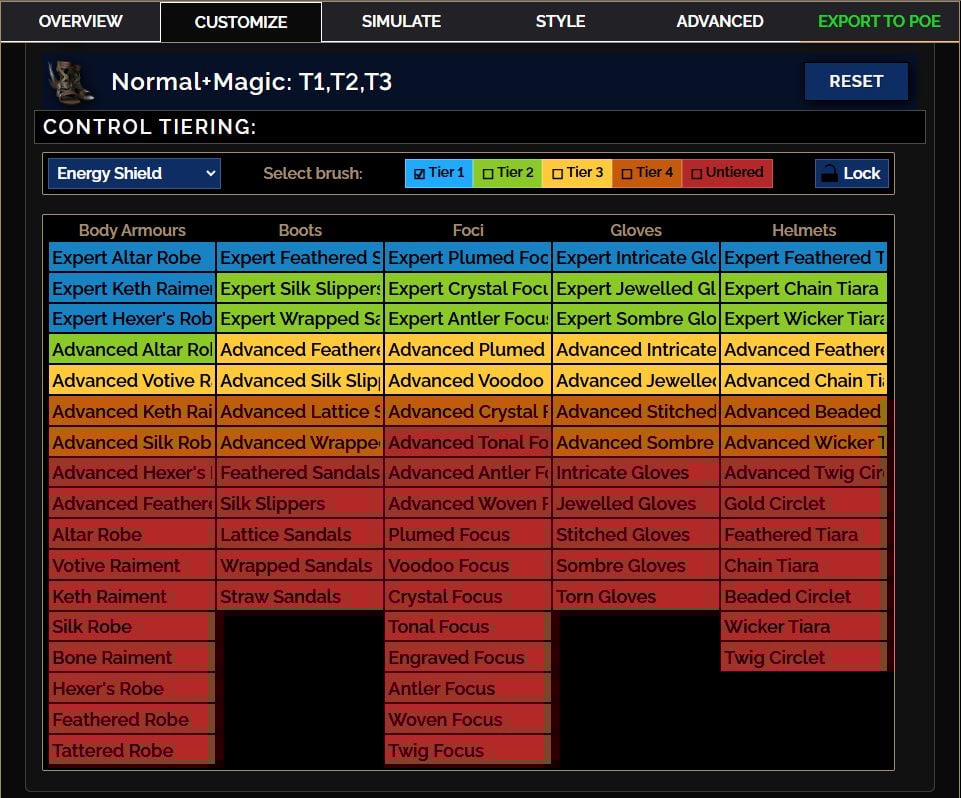
Task: Select the Tattered Robe entry
Action: point(130,750)
